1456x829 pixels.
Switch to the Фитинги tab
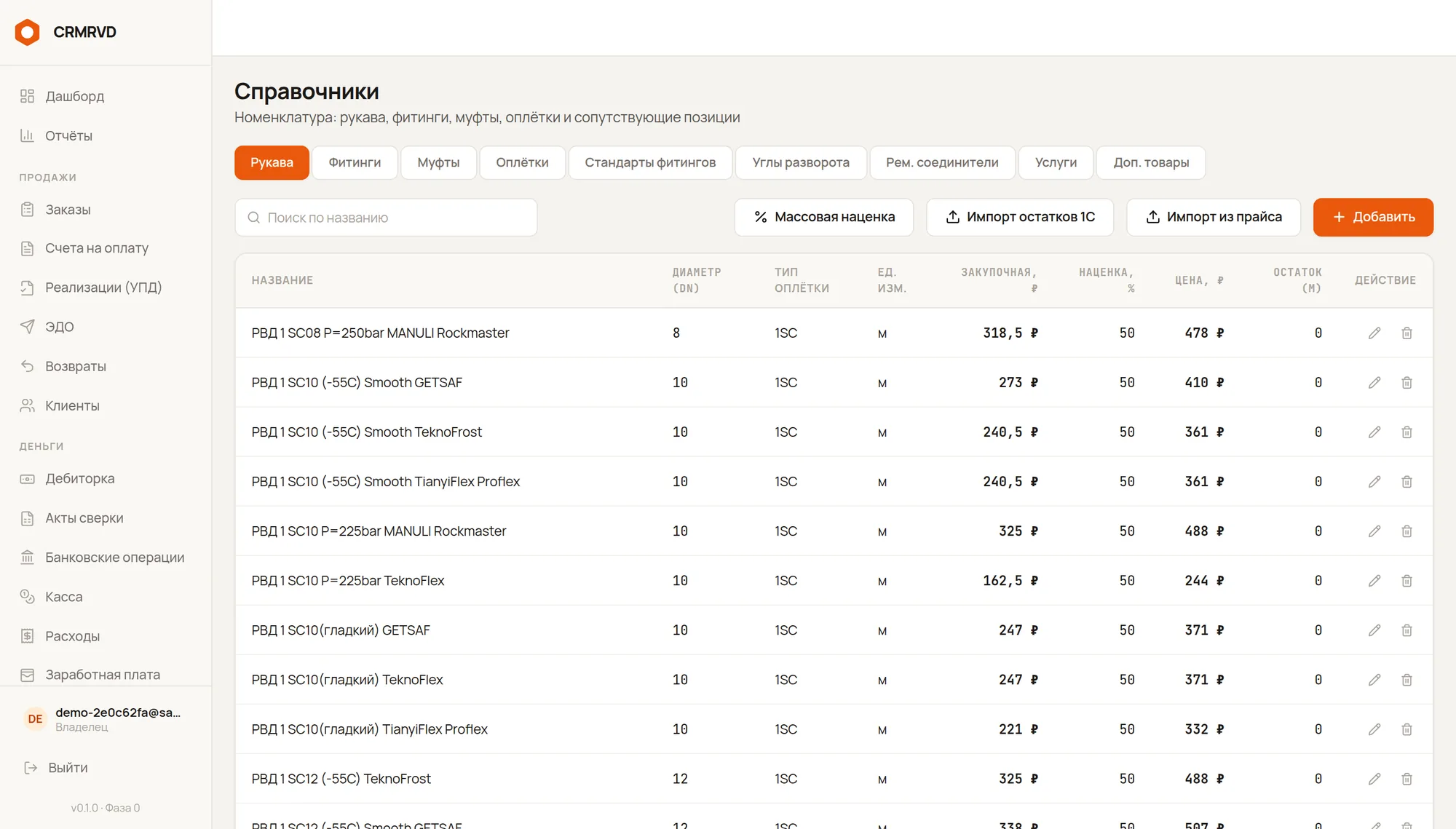click(x=355, y=162)
